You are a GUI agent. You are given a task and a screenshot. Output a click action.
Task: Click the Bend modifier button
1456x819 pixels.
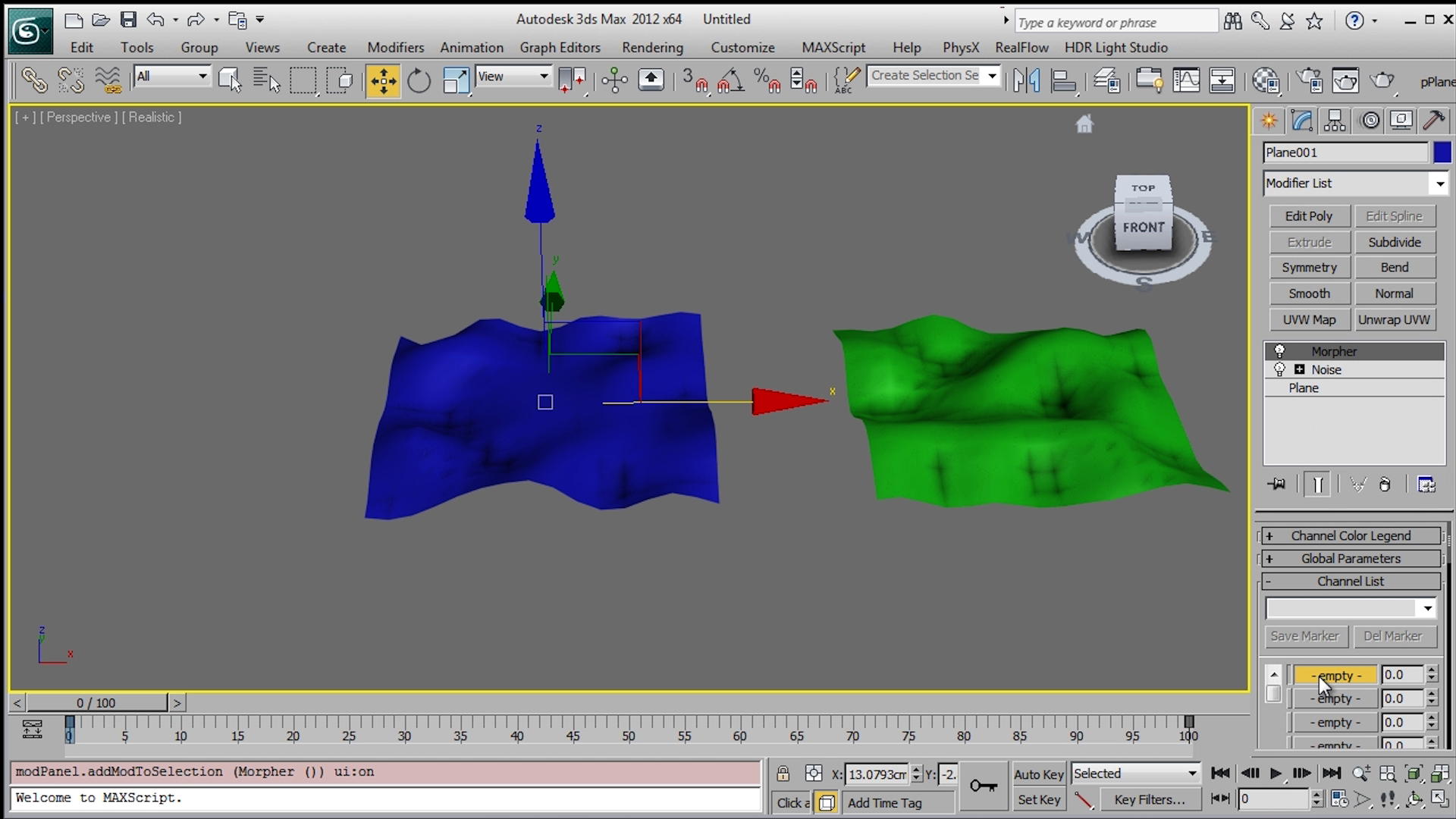coord(1395,268)
